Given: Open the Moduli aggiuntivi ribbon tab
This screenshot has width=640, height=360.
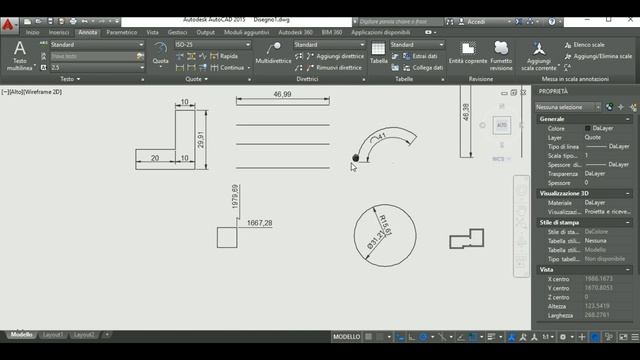Looking at the screenshot, I should pyautogui.click(x=246, y=32).
